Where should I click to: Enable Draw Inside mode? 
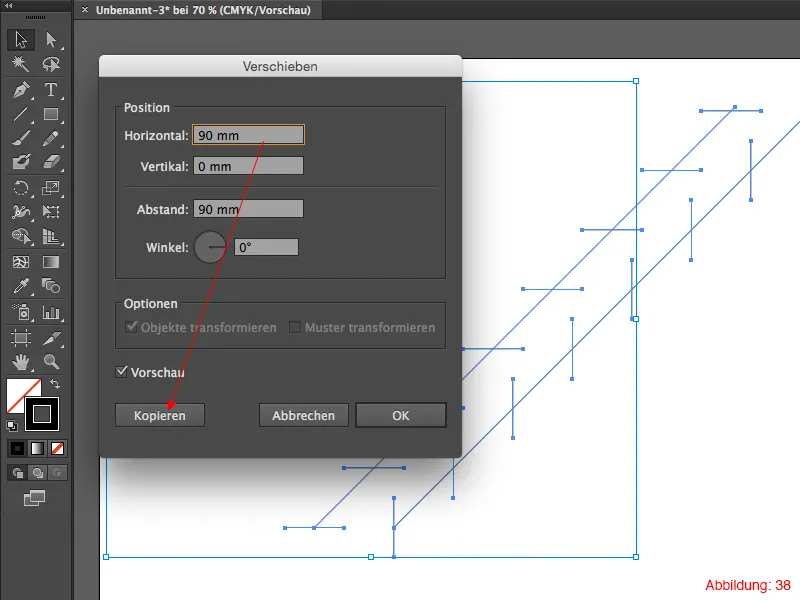tap(57, 472)
